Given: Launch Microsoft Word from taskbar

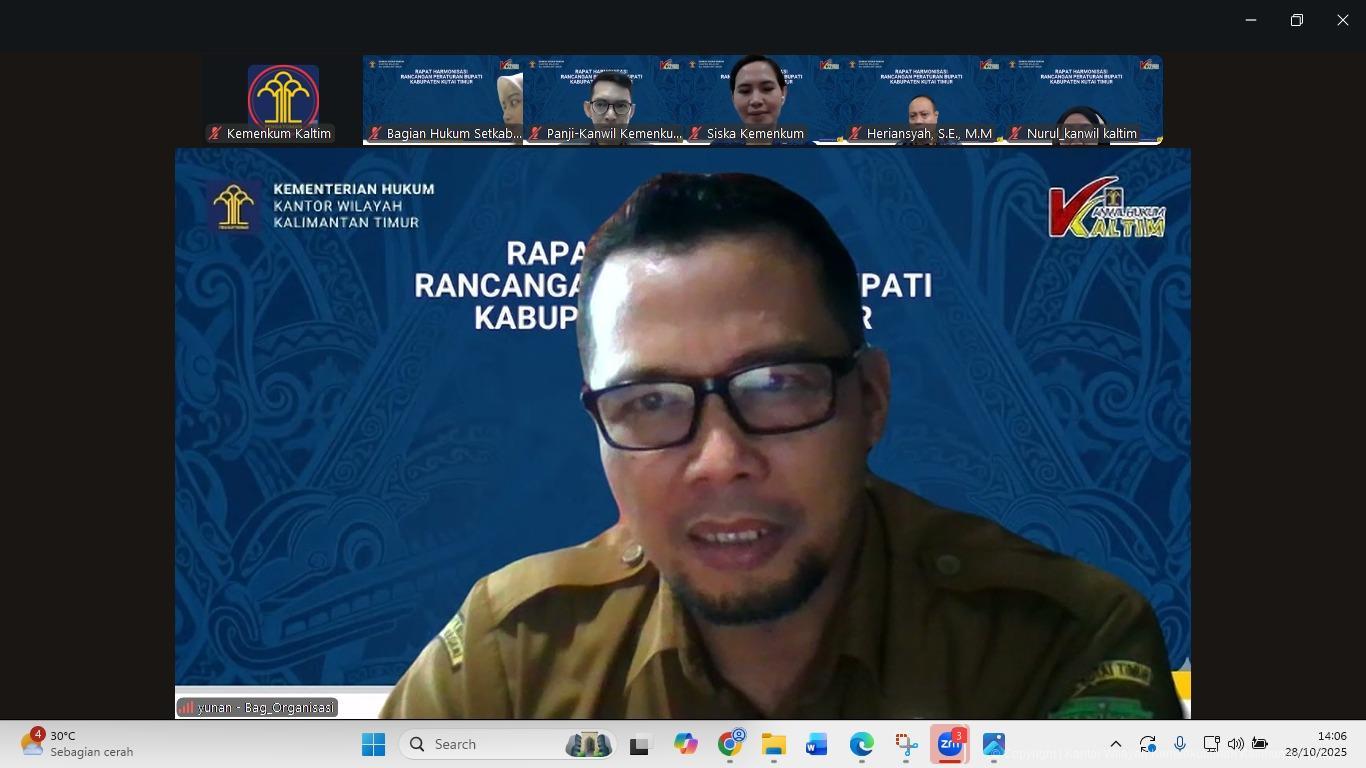Looking at the screenshot, I should [816, 745].
